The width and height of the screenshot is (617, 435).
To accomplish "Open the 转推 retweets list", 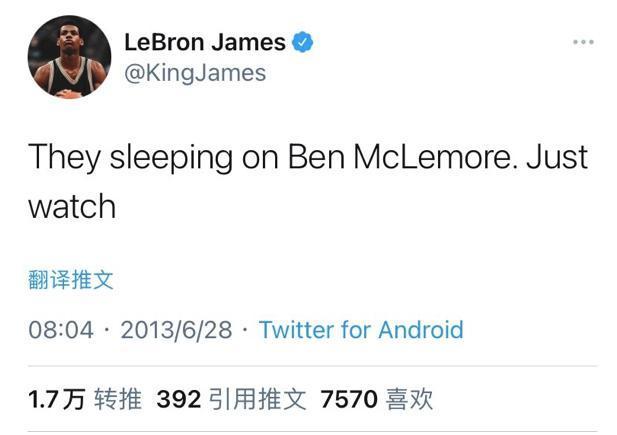I will (118, 399).
